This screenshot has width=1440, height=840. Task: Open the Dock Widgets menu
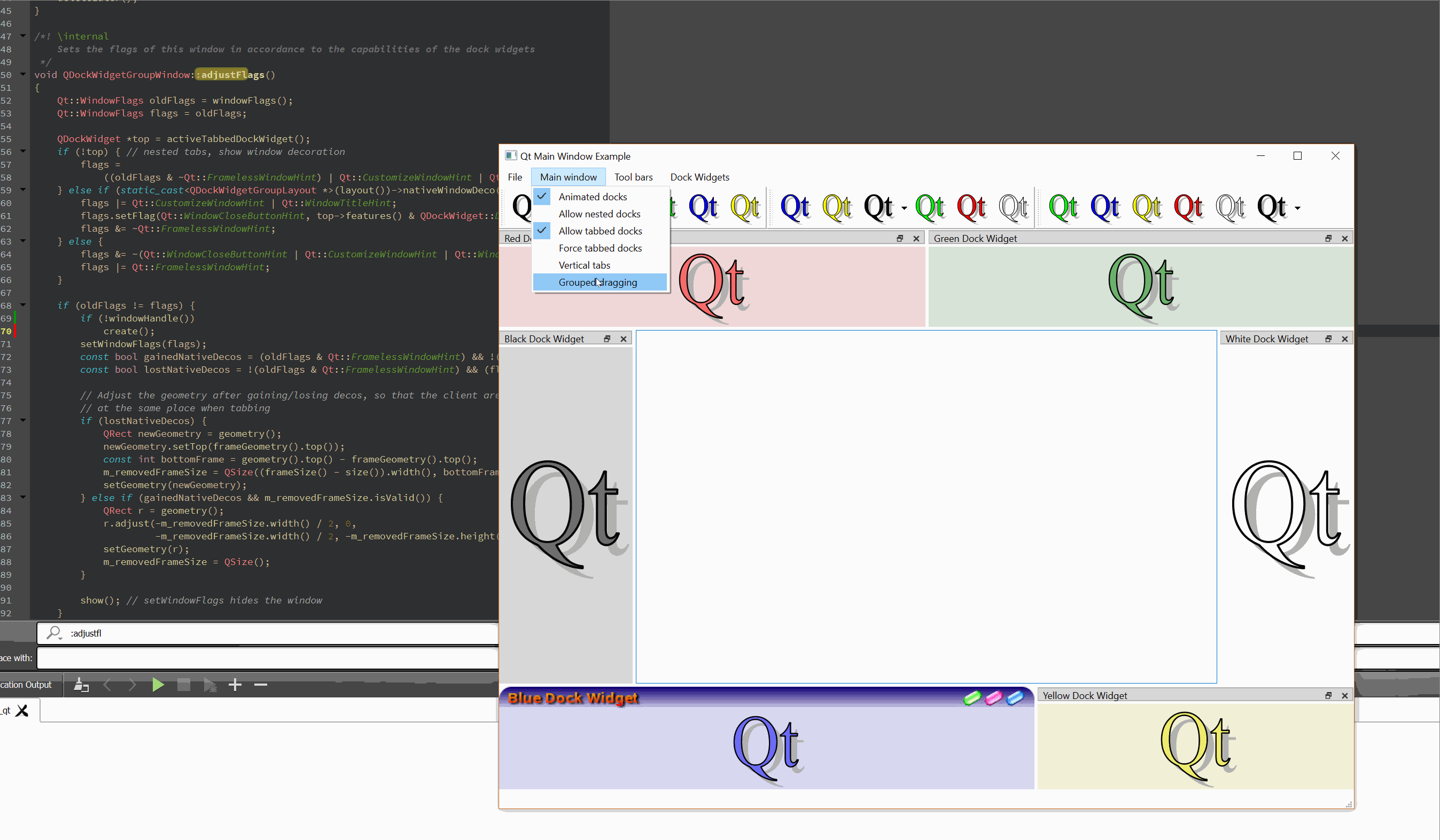699,177
